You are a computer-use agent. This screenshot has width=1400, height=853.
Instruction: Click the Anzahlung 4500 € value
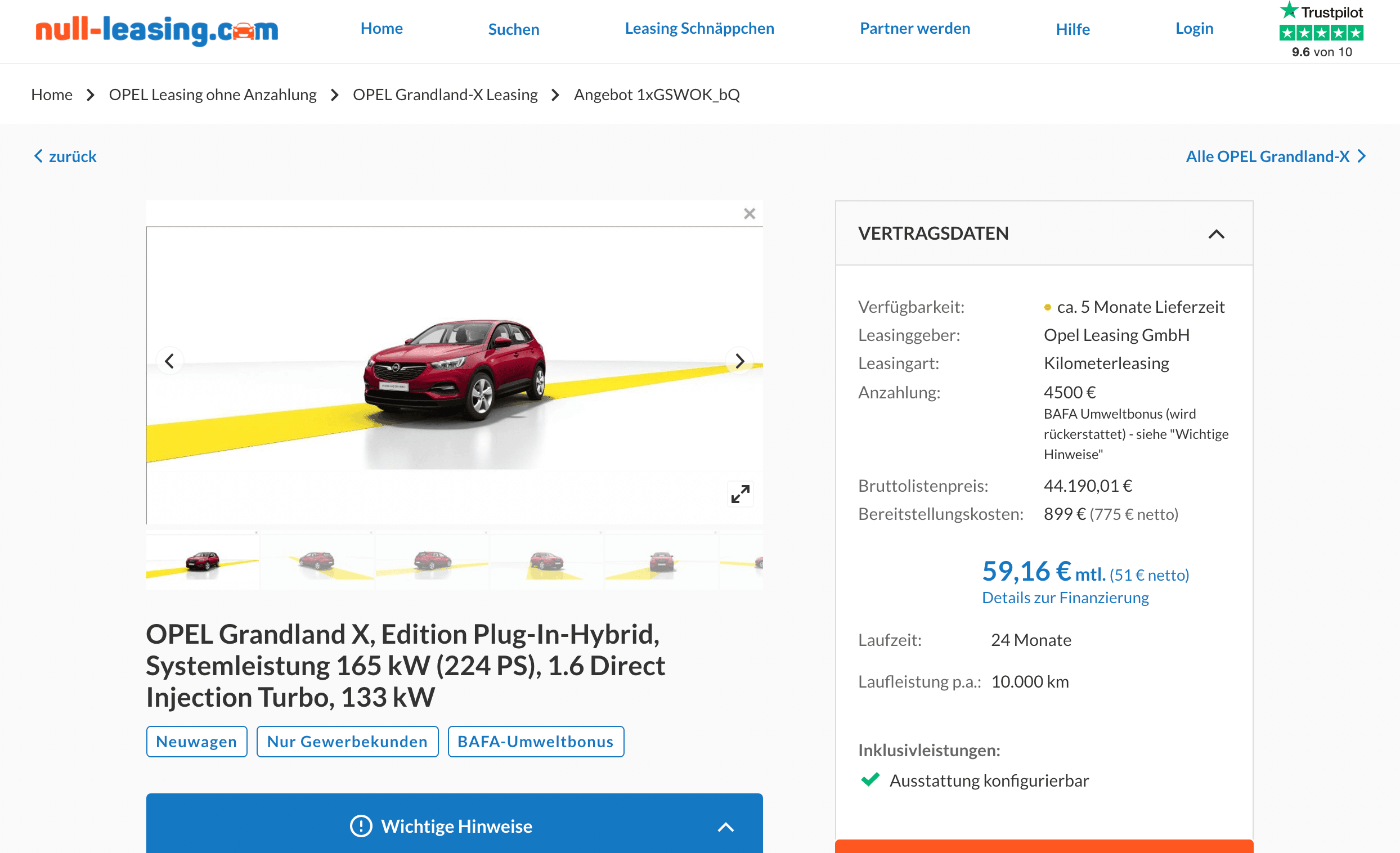pos(1069,392)
